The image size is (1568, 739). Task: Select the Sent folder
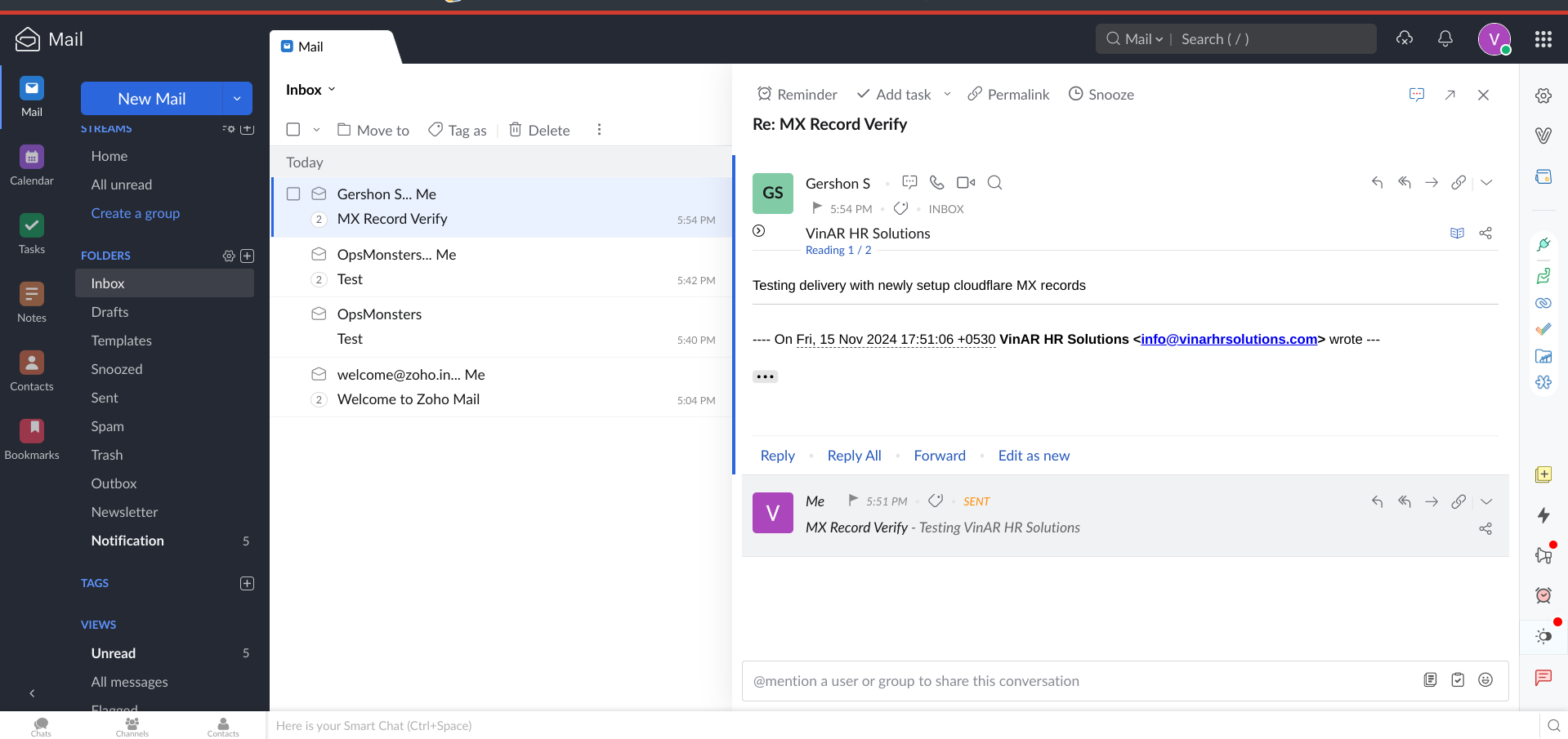pos(105,398)
